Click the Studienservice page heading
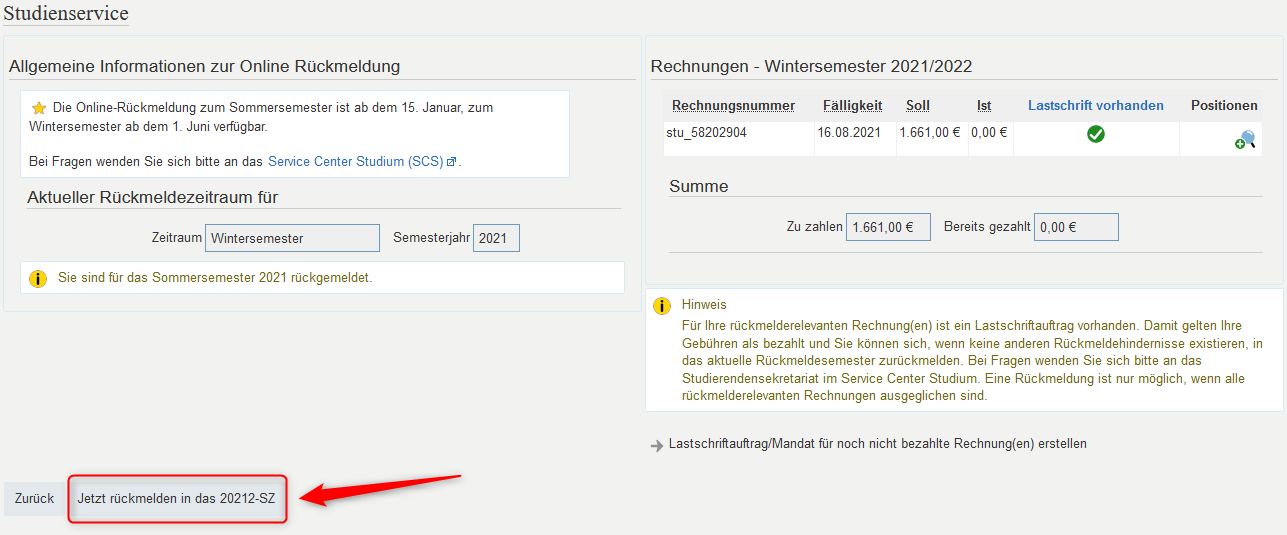Viewport: 1287px width, 535px height. [66, 13]
